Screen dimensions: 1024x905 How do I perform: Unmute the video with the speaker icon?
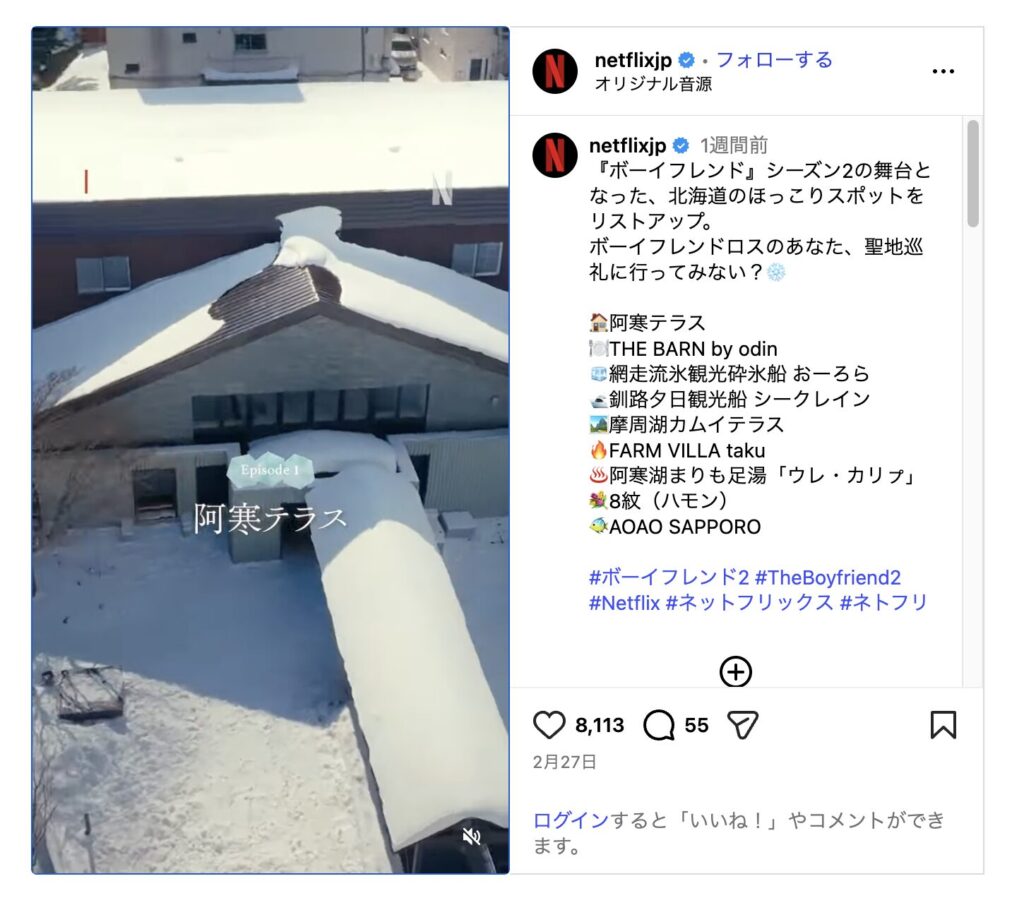coord(471,836)
